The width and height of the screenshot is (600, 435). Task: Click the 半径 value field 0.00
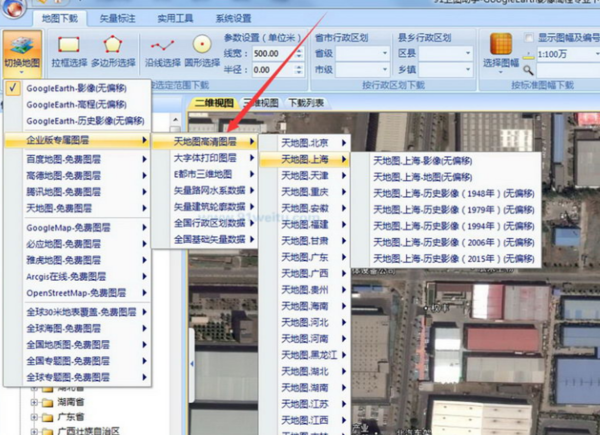coord(274,70)
